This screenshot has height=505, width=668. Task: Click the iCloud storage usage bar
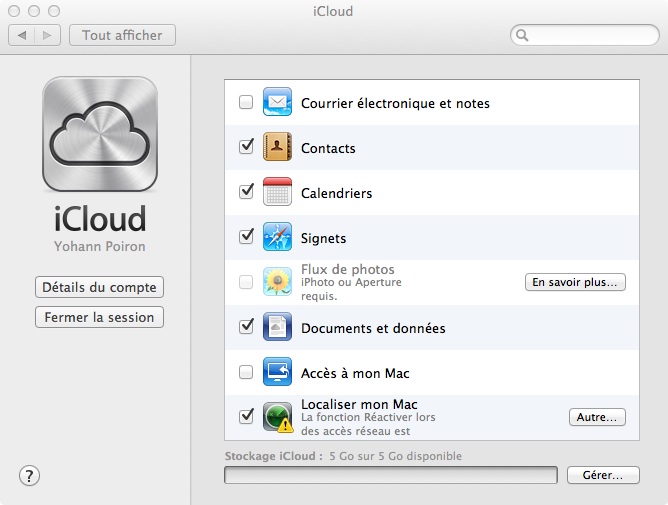pyautogui.click(x=391, y=475)
